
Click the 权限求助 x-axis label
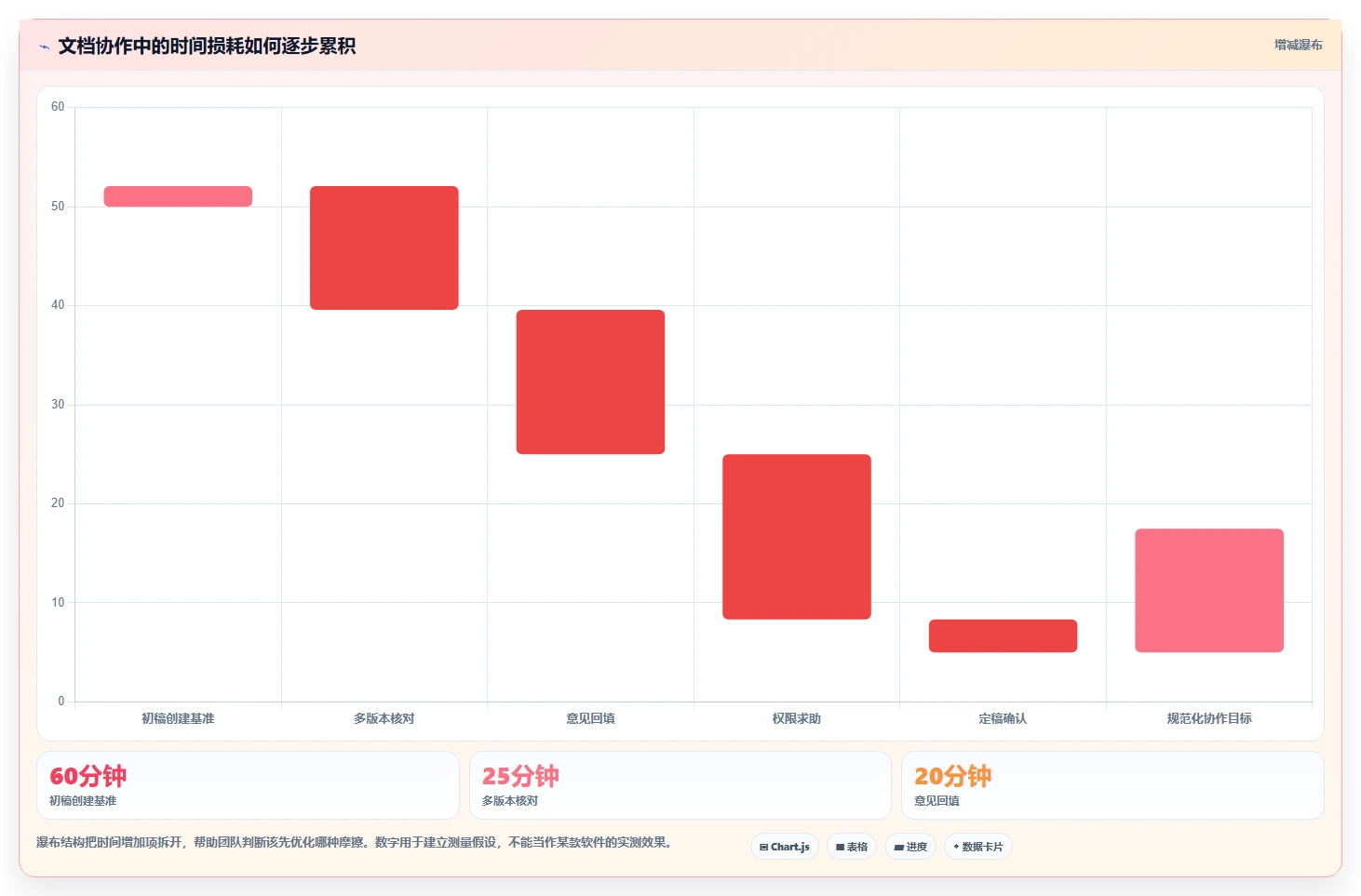(797, 718)
